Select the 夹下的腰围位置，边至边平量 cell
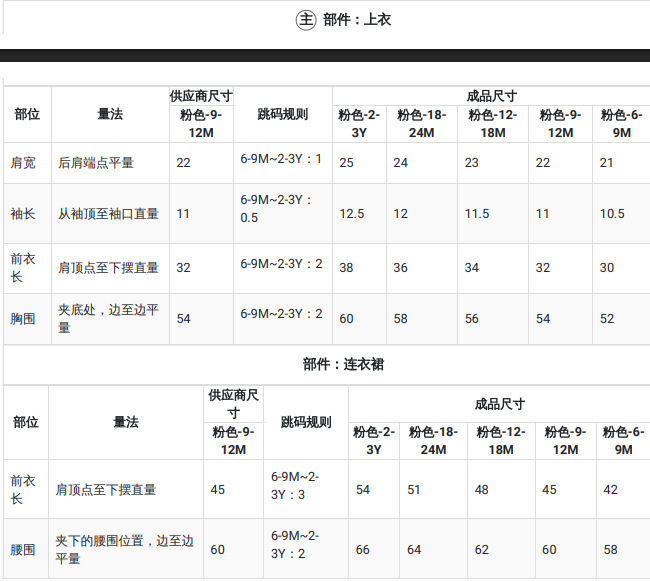 tap(124, 550)
